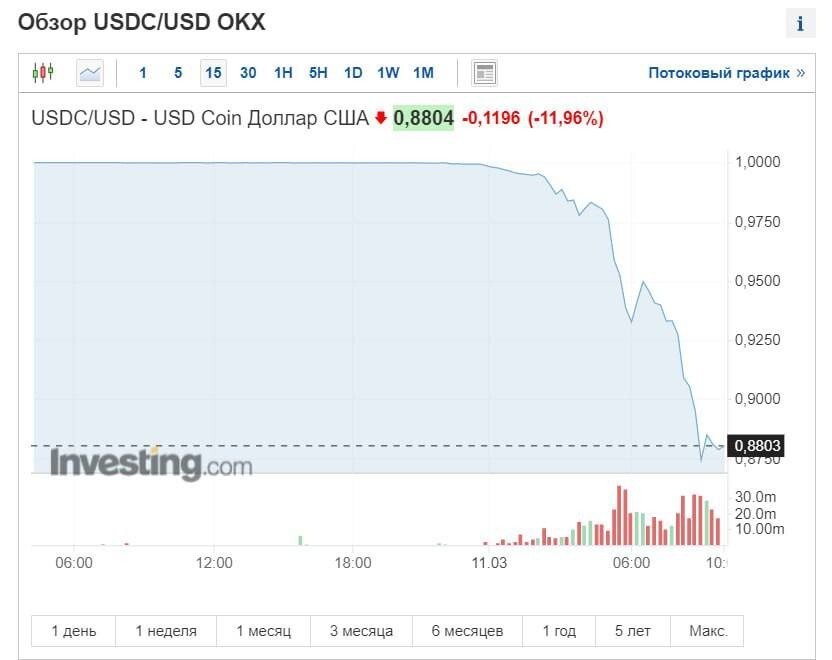Viewport: 832px width, 660px height.
Task: Switch to the 1H interval
Action: point(283,72)
